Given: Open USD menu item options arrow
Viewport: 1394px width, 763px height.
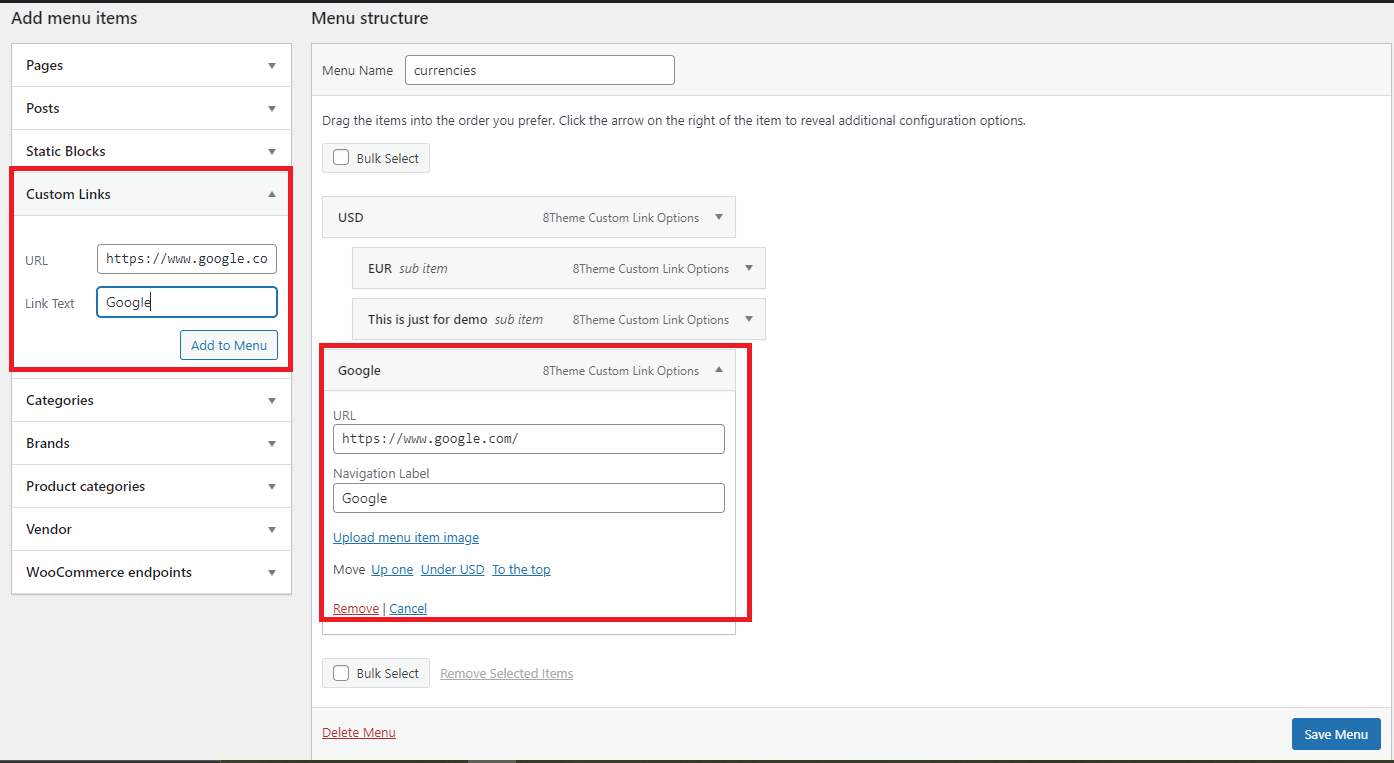Looking at the screenshot, I should (x=719, y=217).
